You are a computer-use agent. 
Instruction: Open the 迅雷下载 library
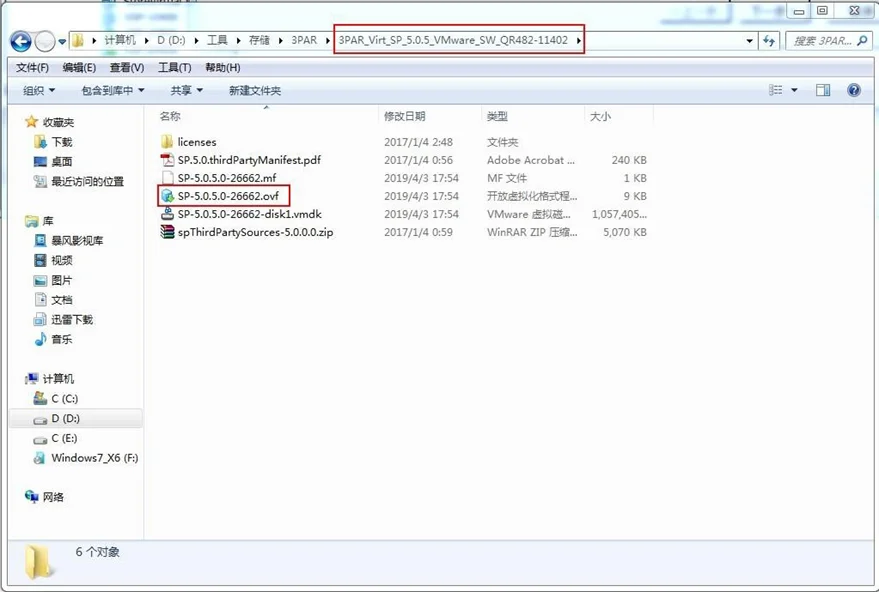[x=72, y=319]
